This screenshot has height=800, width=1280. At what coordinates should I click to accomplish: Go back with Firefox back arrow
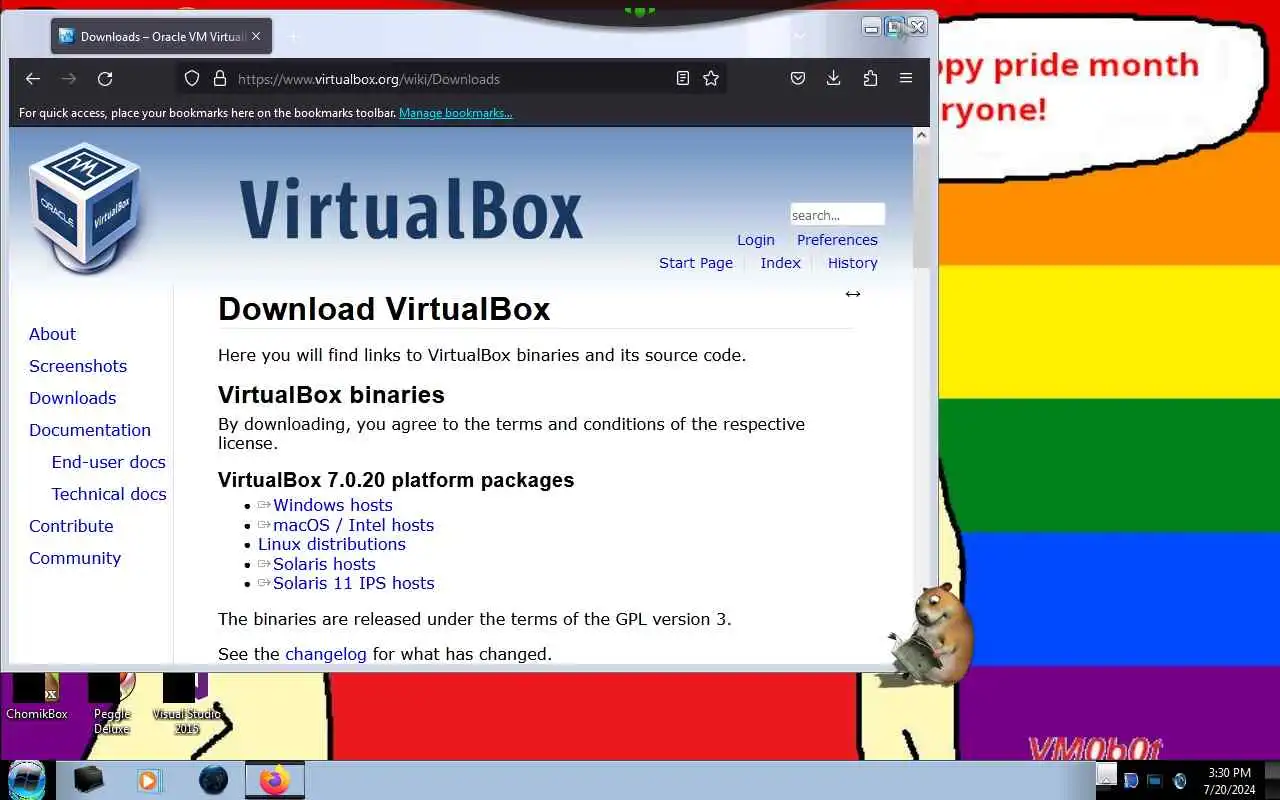click(33, 79)
